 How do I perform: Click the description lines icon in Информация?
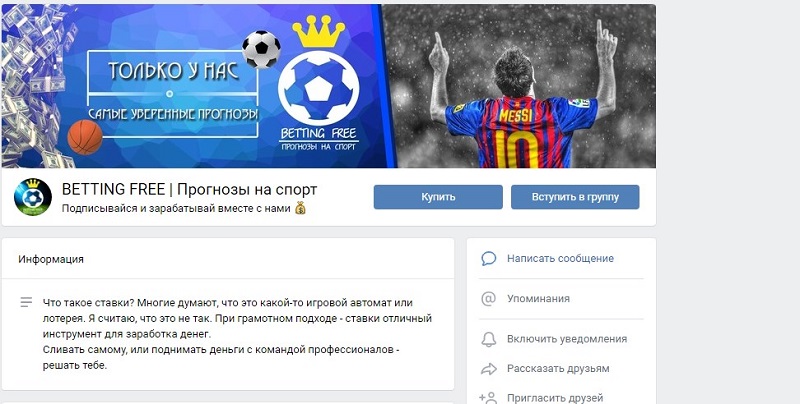(x=26, y=302)
